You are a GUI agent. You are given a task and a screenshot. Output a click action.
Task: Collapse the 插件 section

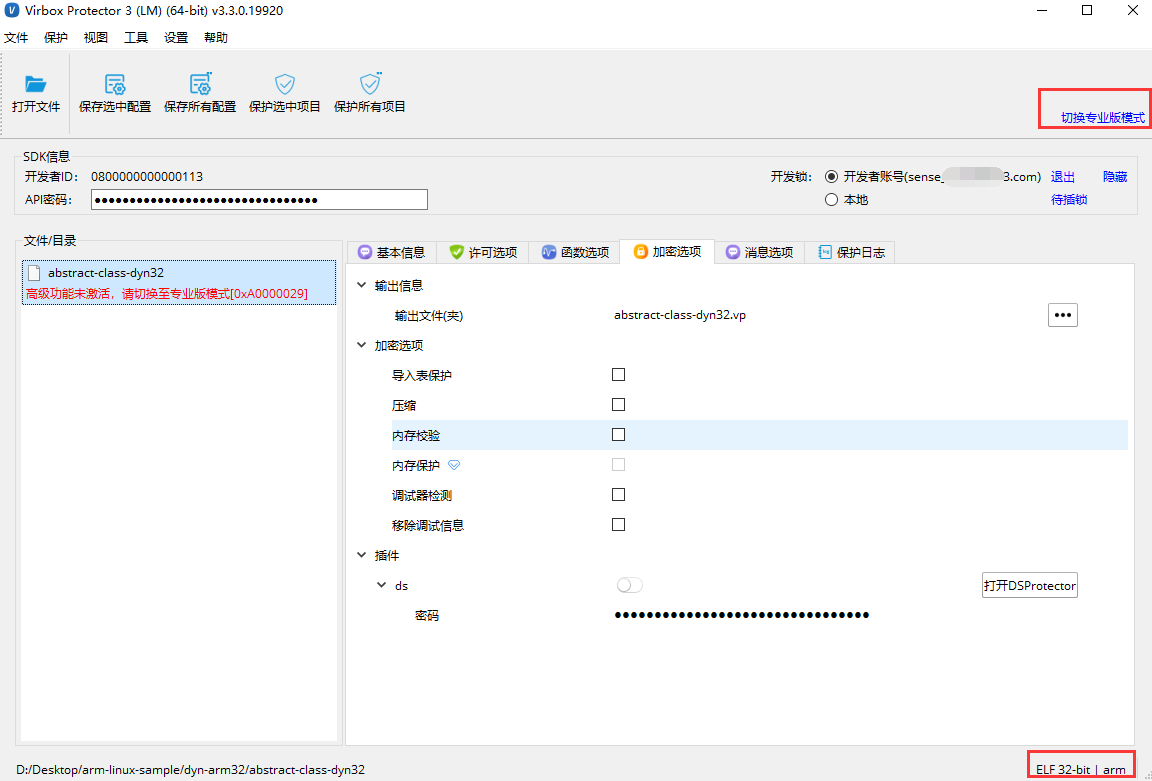[x=361, y=555]
